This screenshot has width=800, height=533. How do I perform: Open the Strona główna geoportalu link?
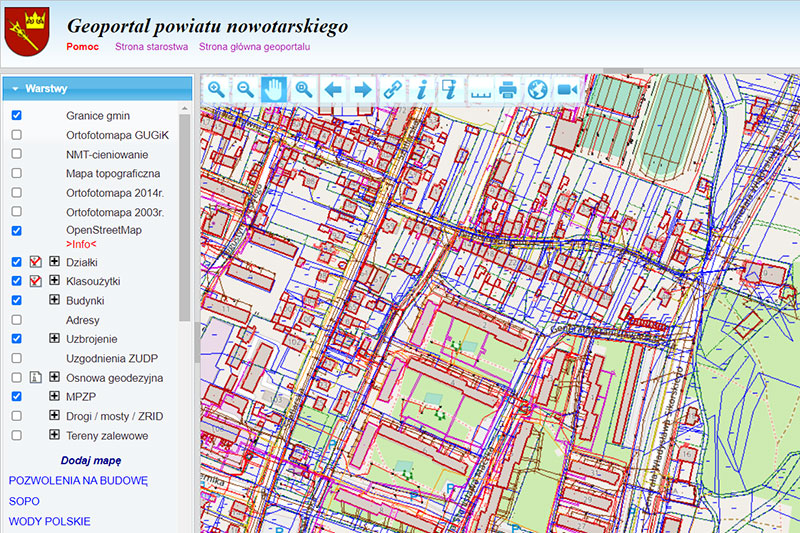pos(254,46)
